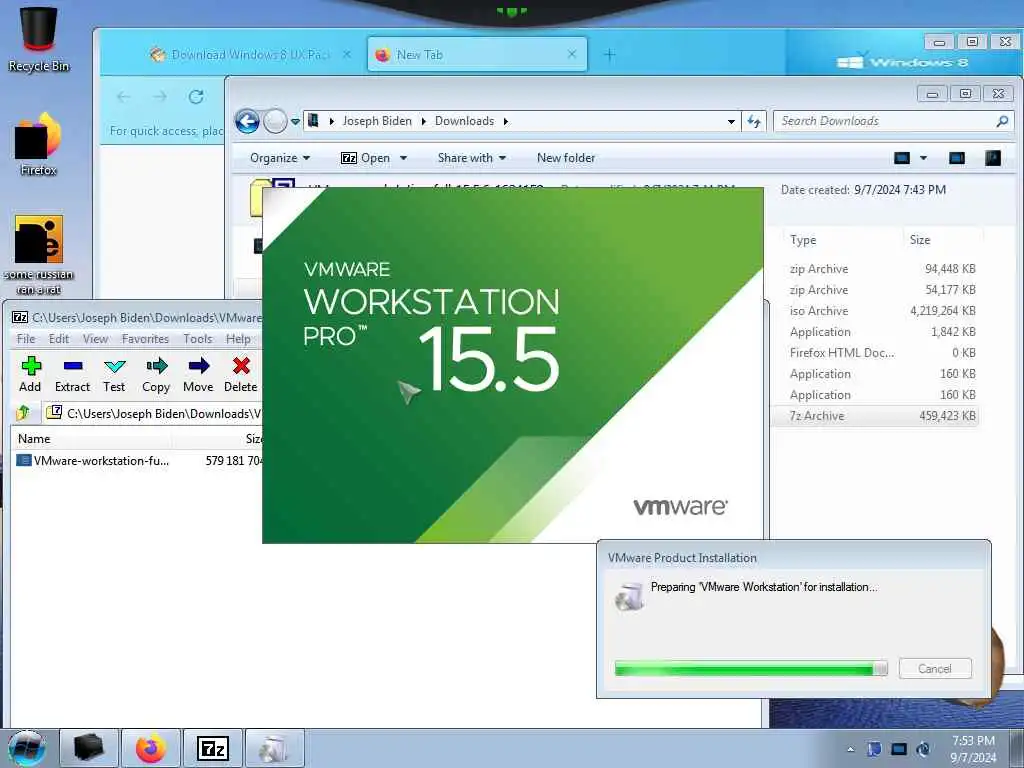Image resolution: width=1024 pixels, height=768 pixels.
Task: Click the Add icon in 7-Zip
Action: 30,374
